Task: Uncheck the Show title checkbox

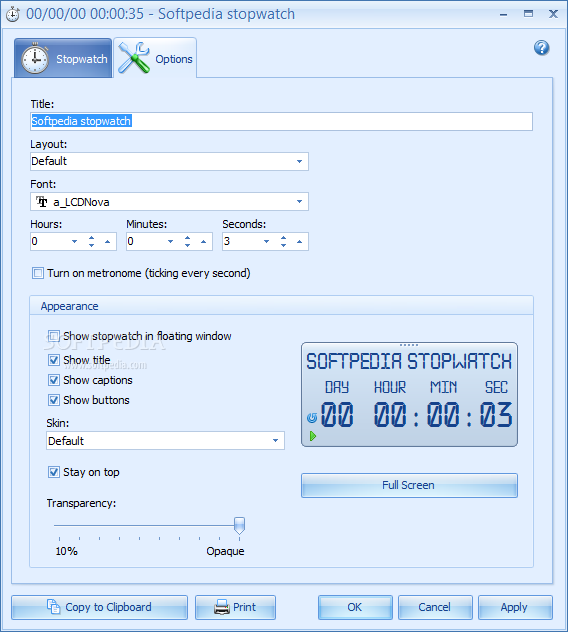Action: click(54, 360)
